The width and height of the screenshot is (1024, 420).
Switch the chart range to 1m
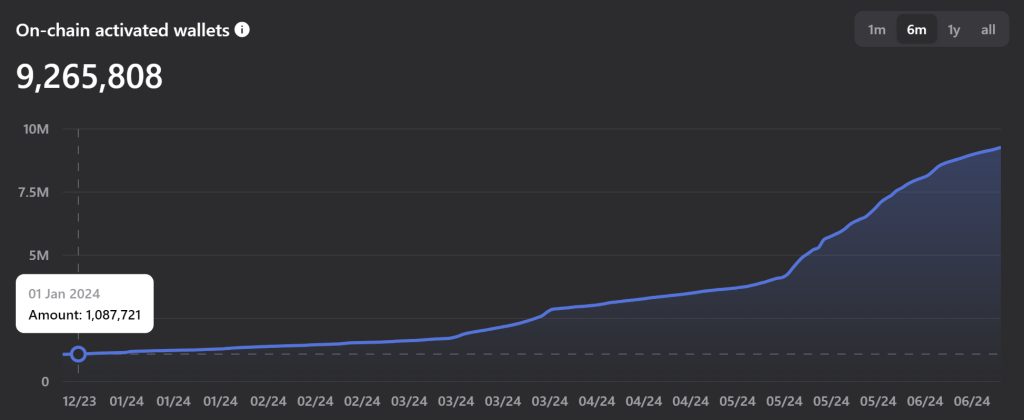click(x=876, y=30)
